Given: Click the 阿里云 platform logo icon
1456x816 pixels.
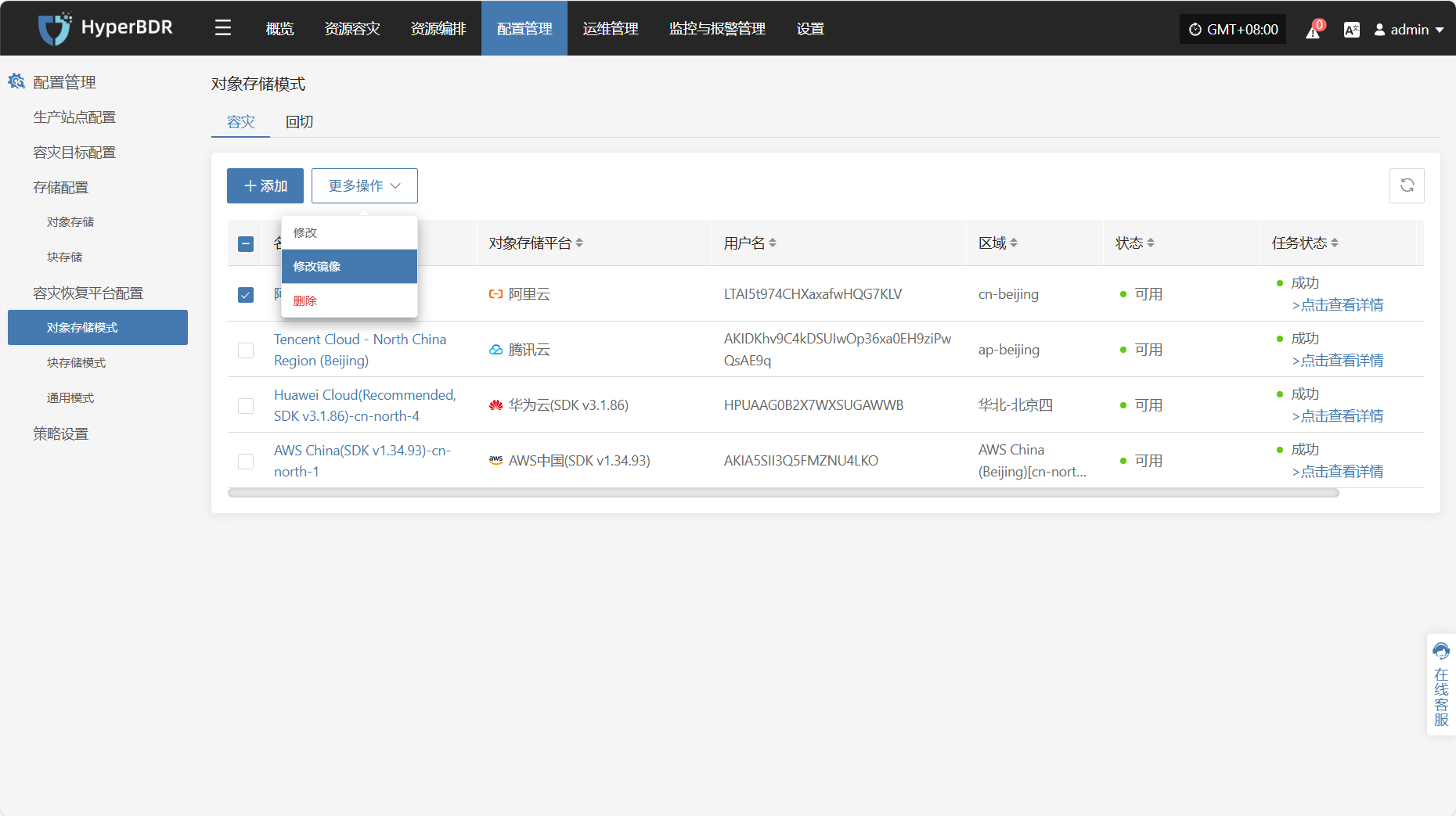Looking at the screenshot, I should tap(496, 294).
